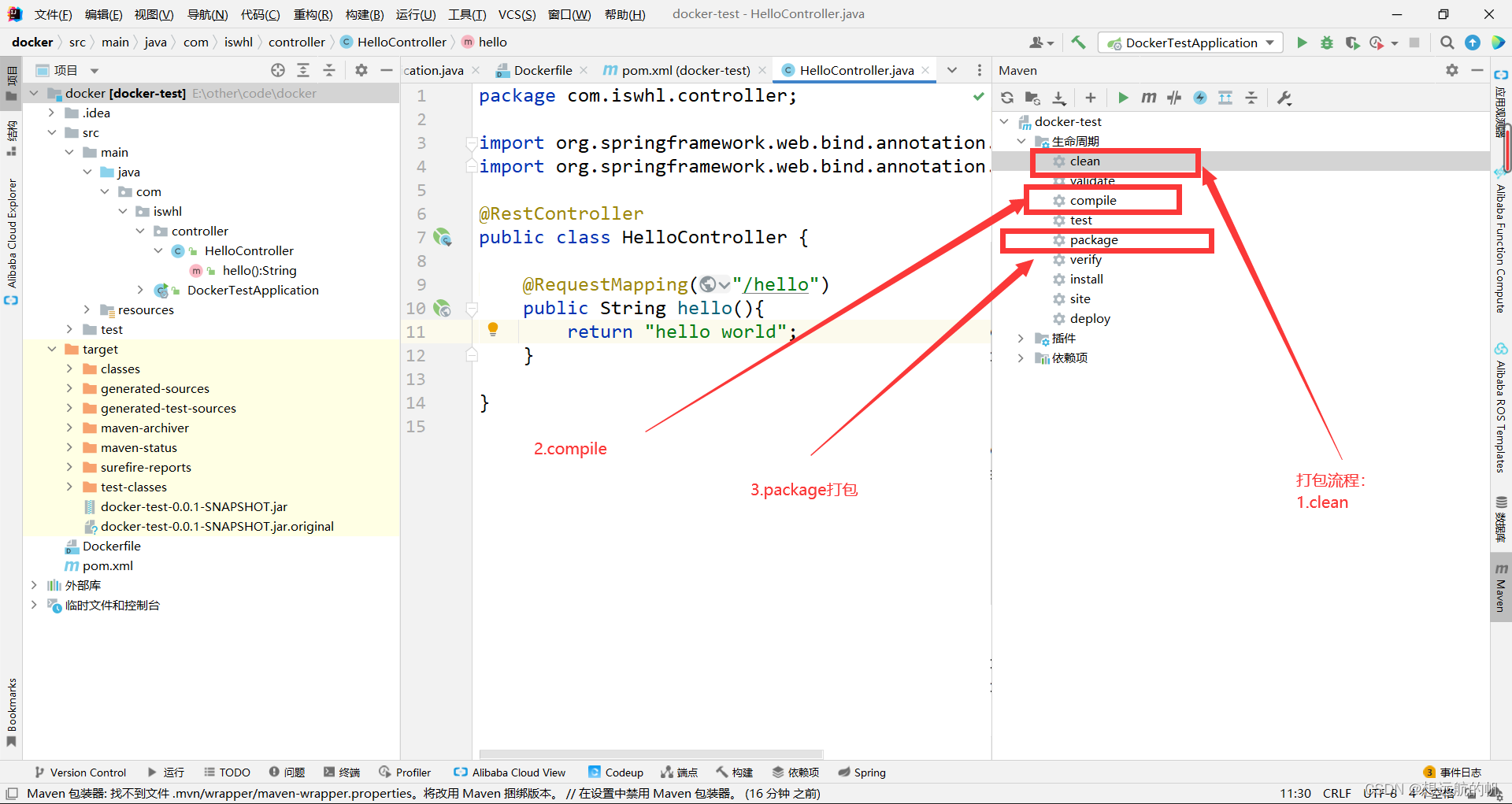
Task: Open docker-test-0.0.1-SNAPSHOT.jar file
Action: [x=194, y=506]
